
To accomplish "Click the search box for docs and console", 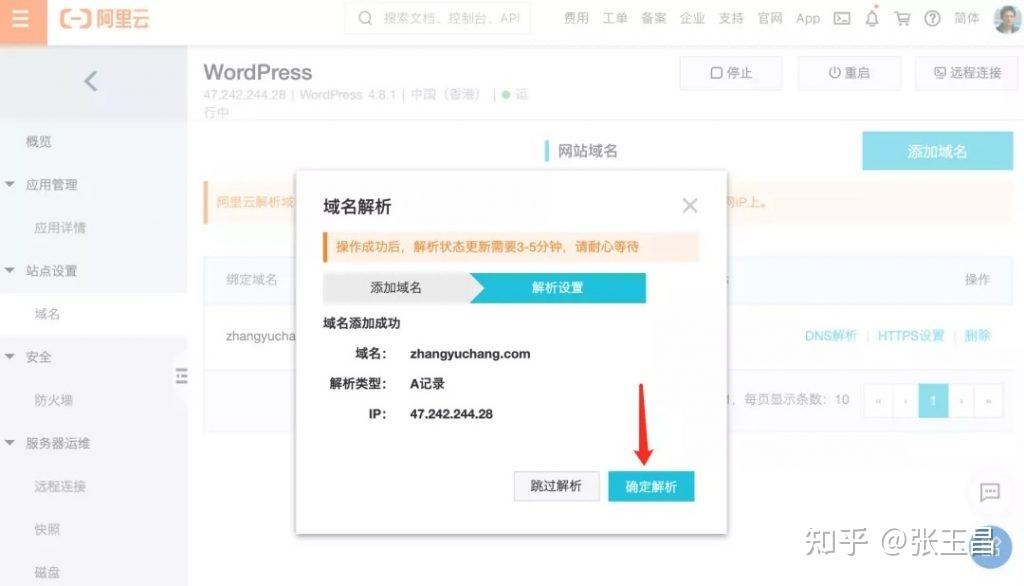I will pyautogui.click(x=438, y=18).
